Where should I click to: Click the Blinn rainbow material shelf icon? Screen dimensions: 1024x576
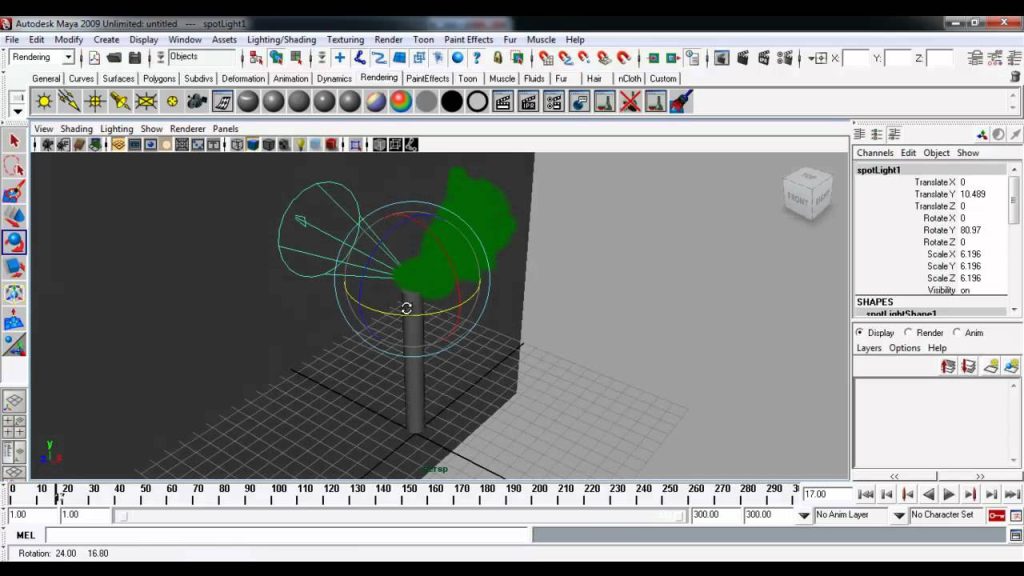tap(401, 101)
